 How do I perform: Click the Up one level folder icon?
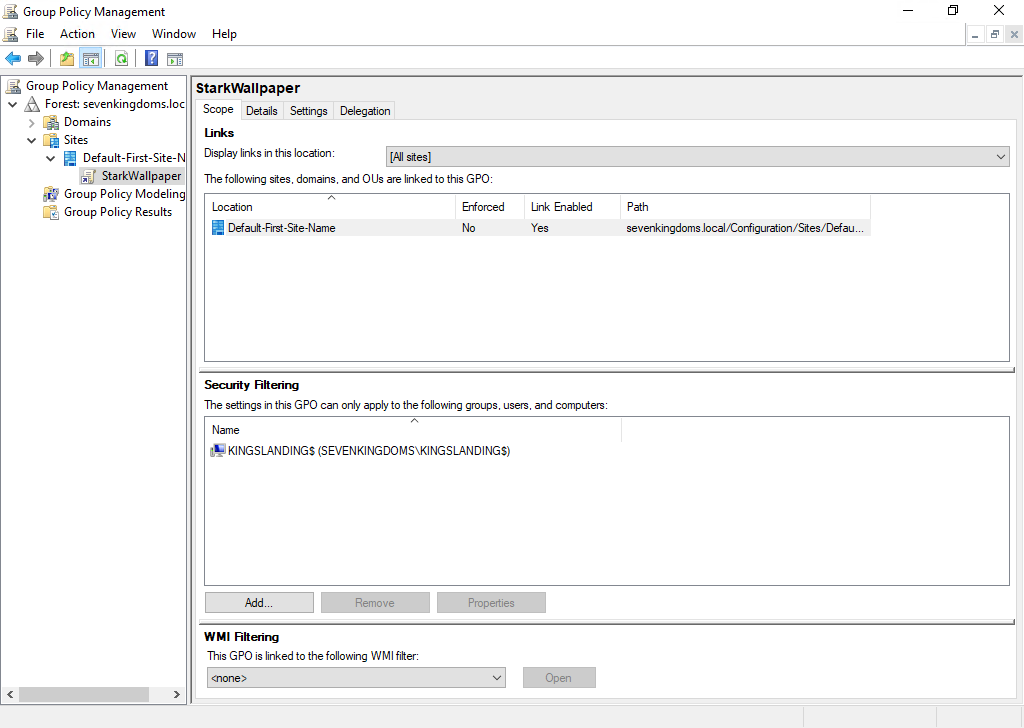pyautogui.click(x=67, y=59)
